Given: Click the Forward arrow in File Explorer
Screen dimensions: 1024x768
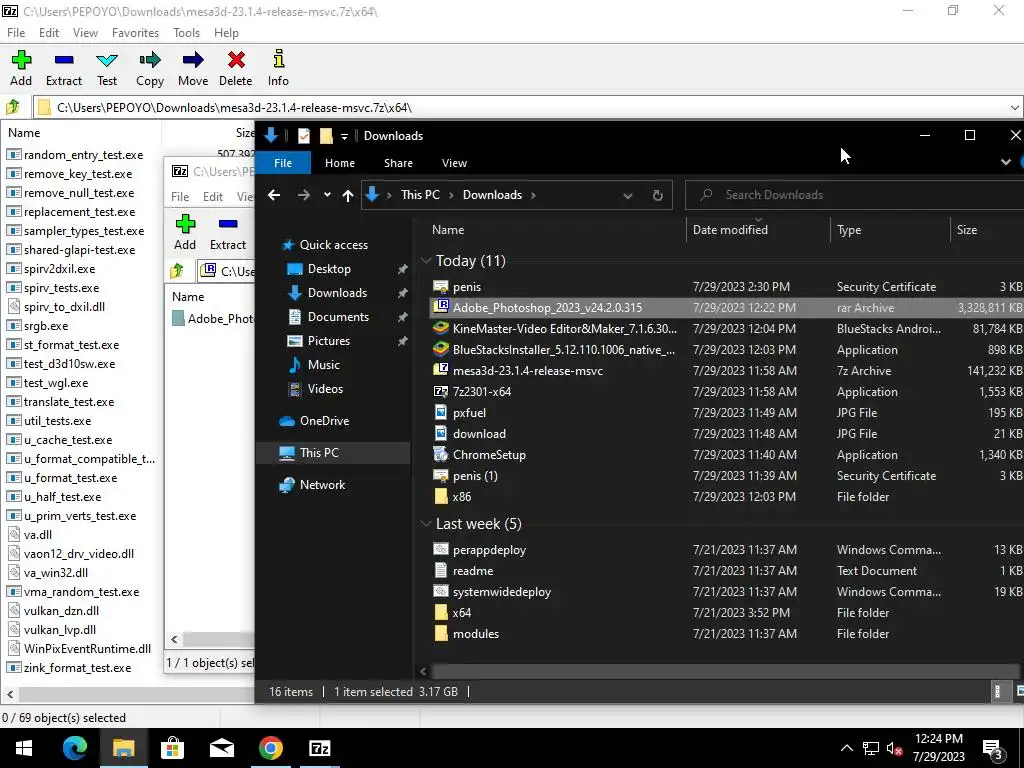Looking at the screenshot, I should (304, 195).
